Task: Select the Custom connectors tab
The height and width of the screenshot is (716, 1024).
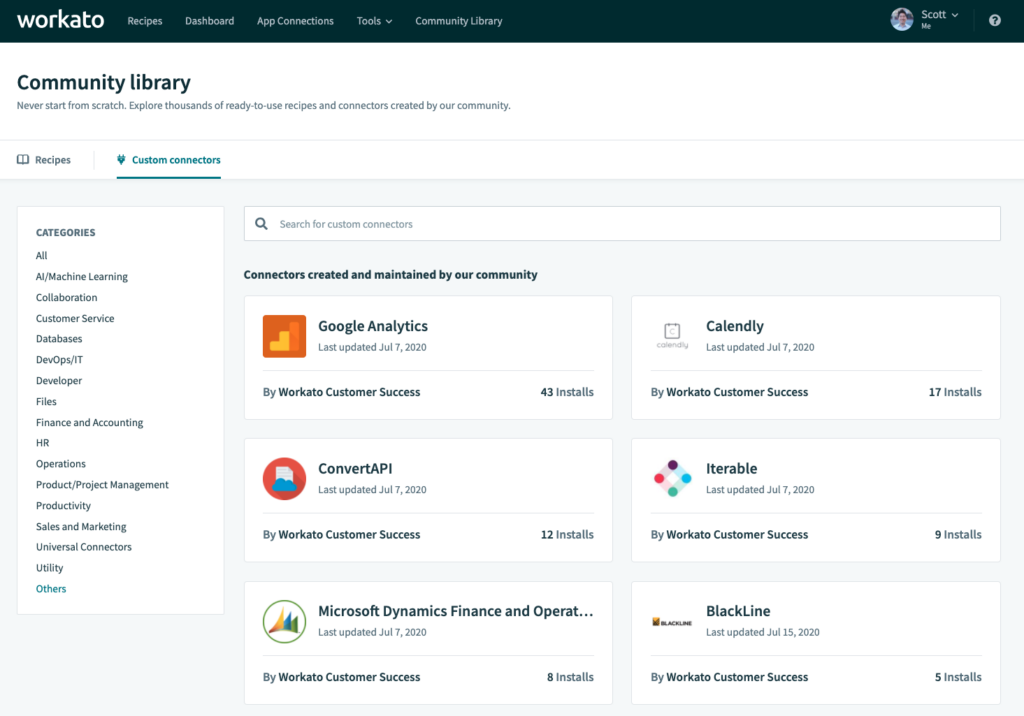Action: tap(168, 159)
